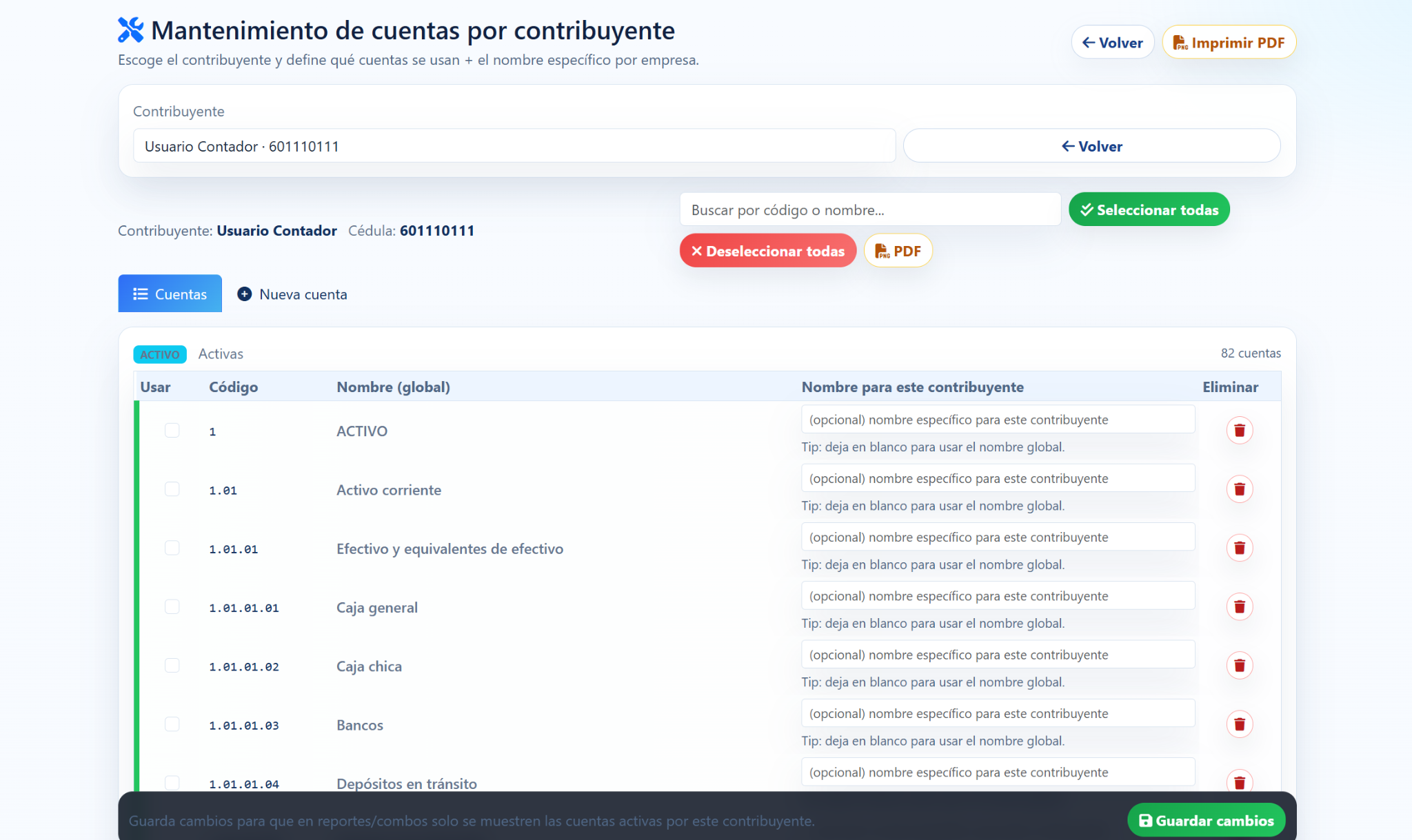Focus custom name field for Activo corriente

pyautogui.click(x=998, y=478)
